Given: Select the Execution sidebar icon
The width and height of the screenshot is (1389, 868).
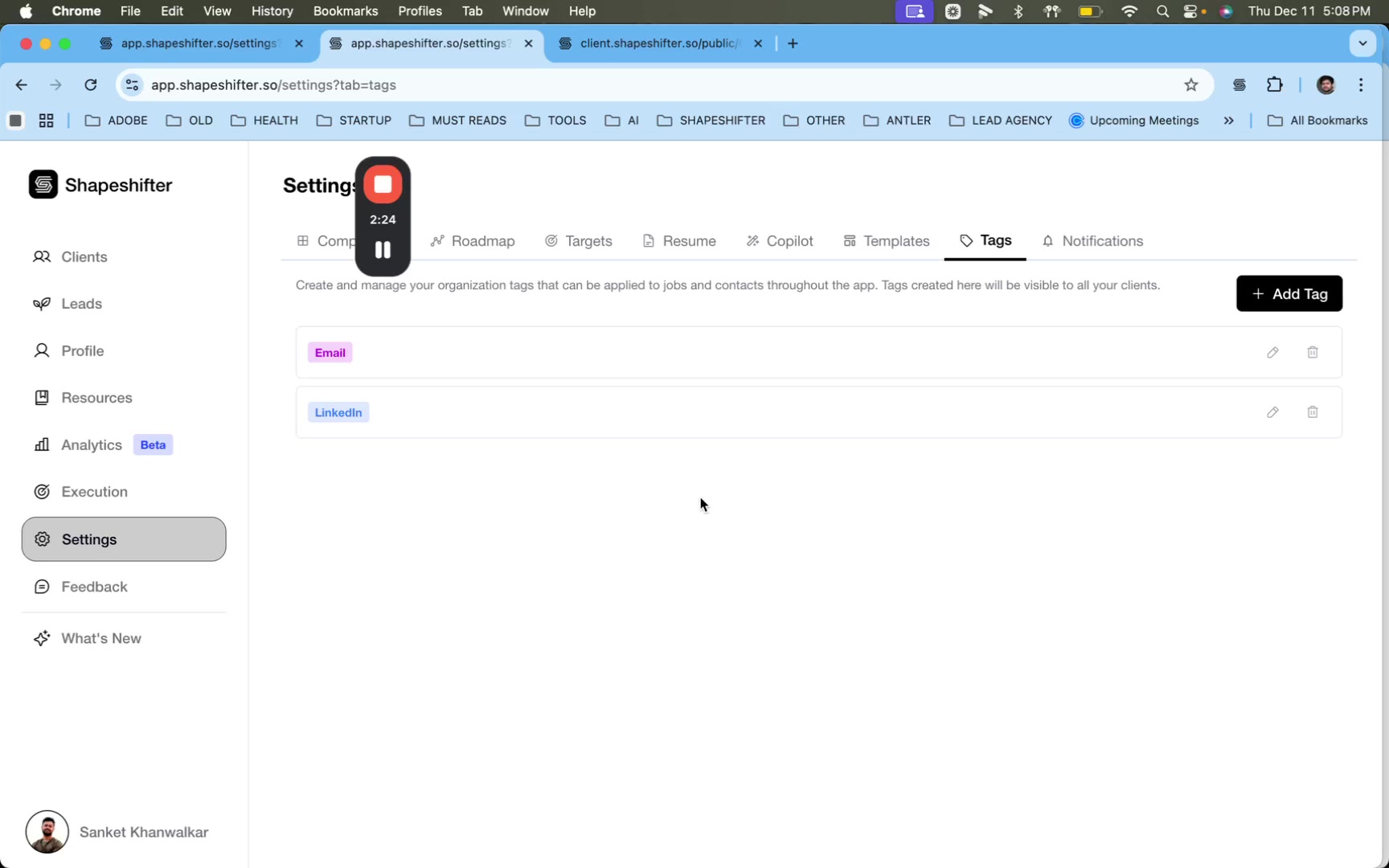Looking at the screenshot, I should (94, 492).
